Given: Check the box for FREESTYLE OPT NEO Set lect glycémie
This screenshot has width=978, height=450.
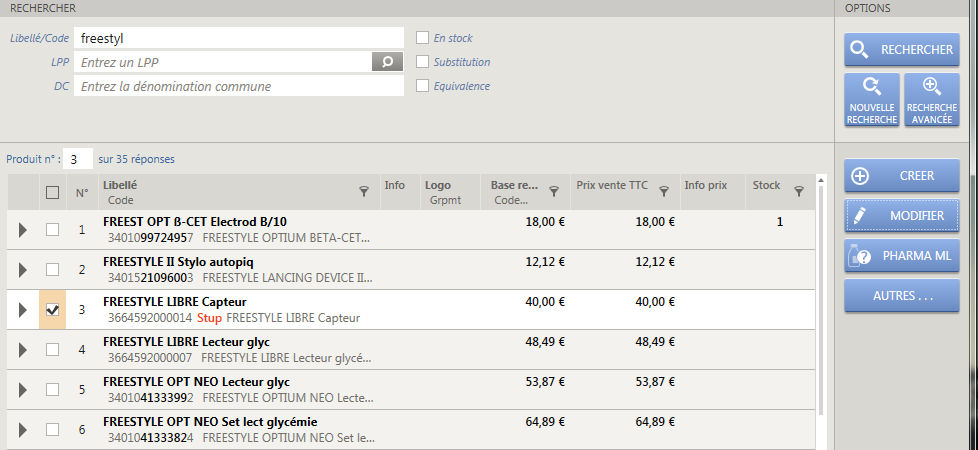Looking at the screenshot, I should (x=52, y=429).
